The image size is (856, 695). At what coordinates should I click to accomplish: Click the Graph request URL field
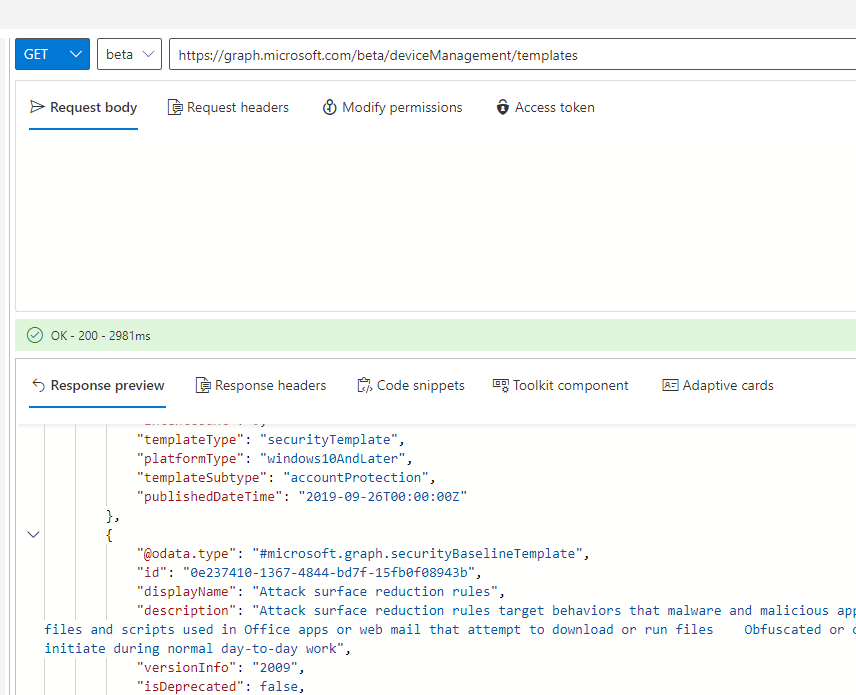(512, 54)
